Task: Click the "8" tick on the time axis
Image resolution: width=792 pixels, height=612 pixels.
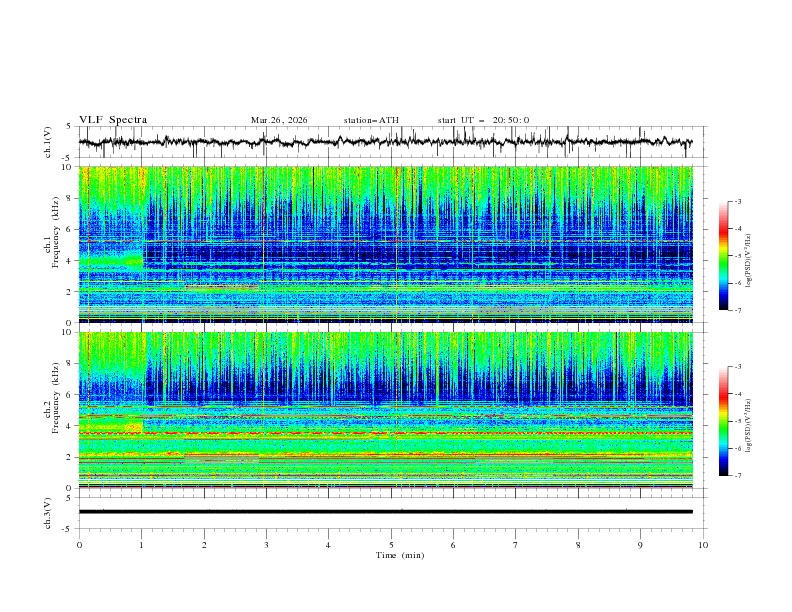Action: pyautogui.click(x=578, y=545)
